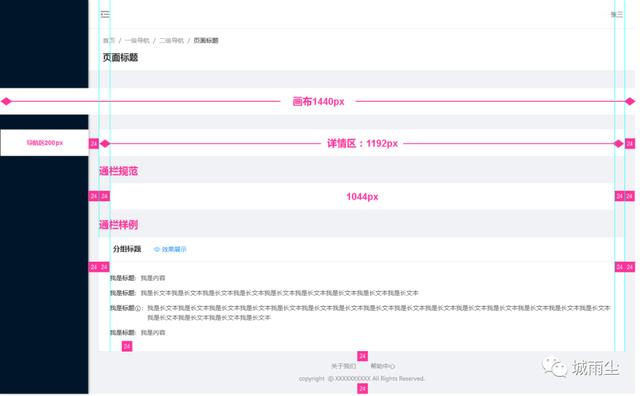
Task: Open the 张三 user menu
Action: click(x=616, y=14)
